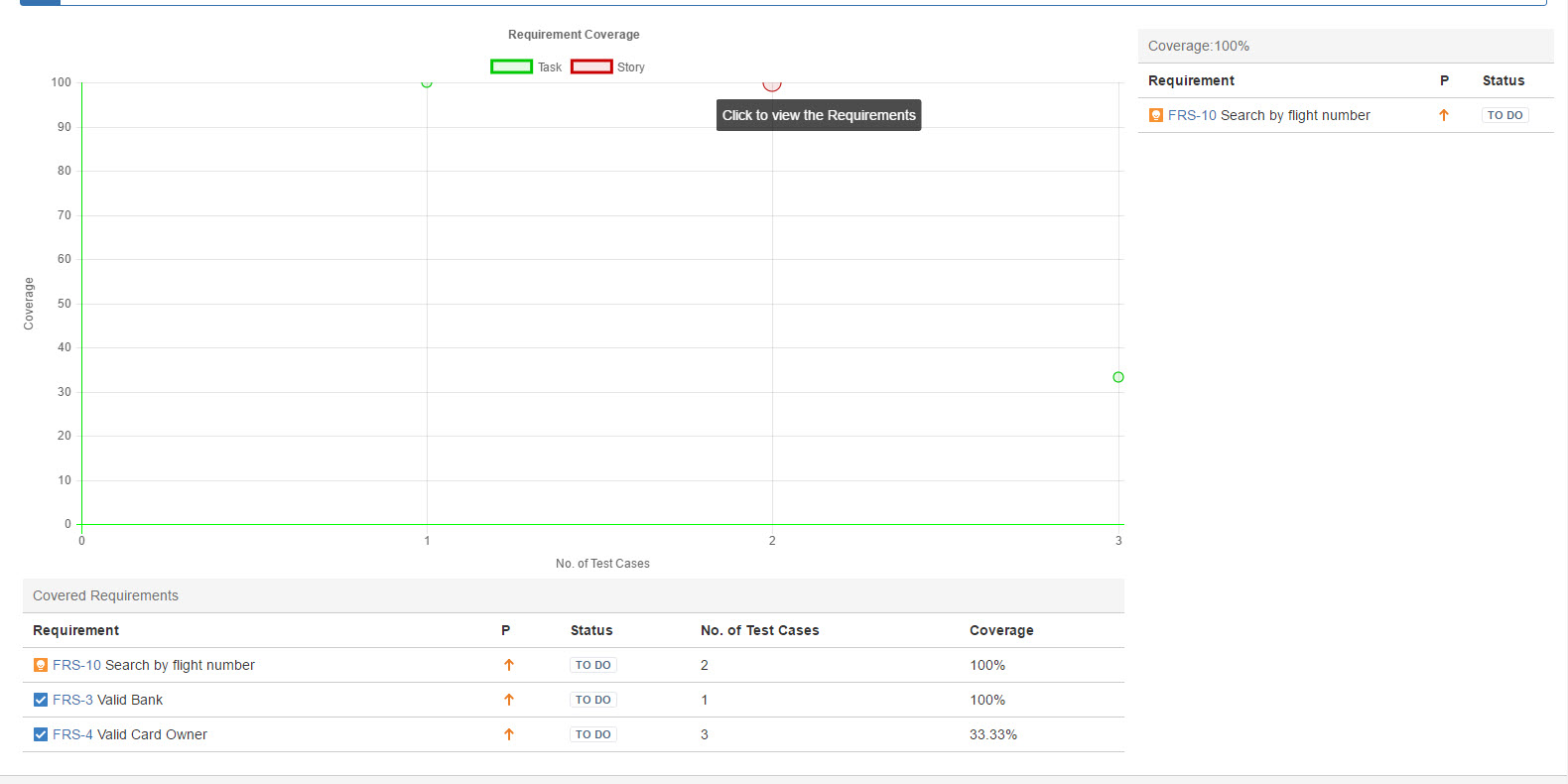Click 'Task' legend label

[550, 67]
